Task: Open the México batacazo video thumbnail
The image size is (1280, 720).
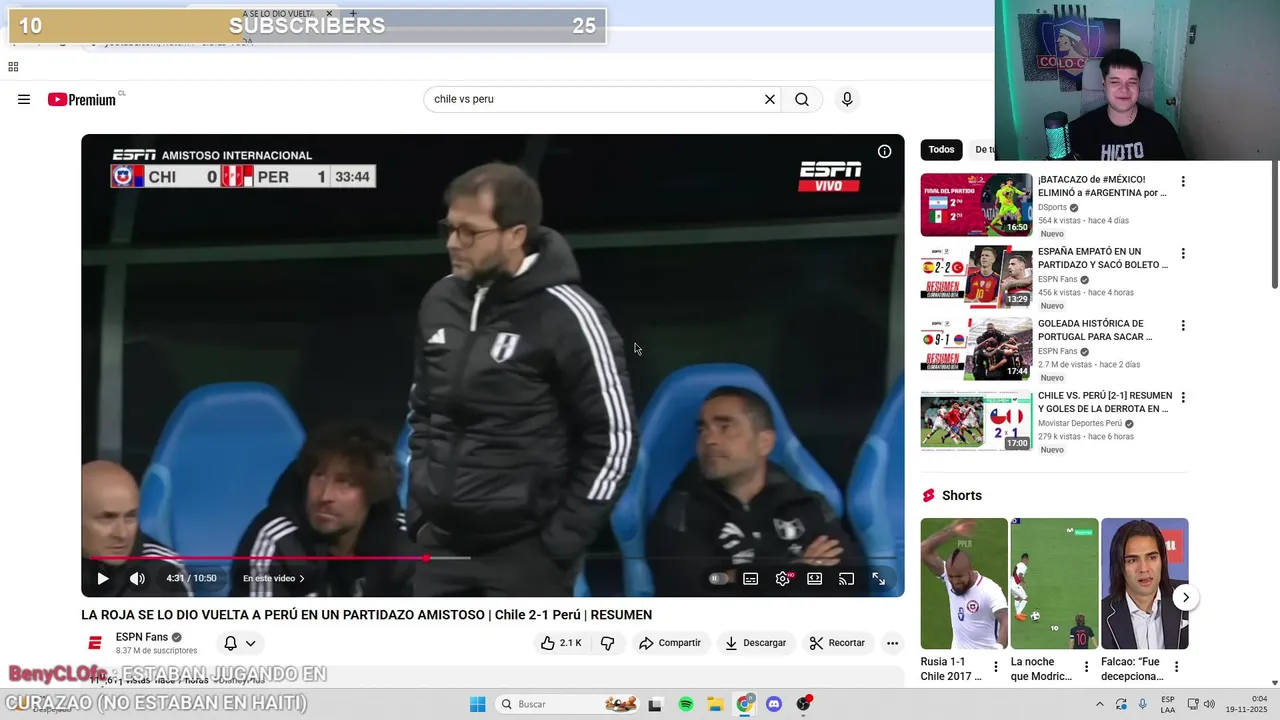Action: tap(976, 205)
